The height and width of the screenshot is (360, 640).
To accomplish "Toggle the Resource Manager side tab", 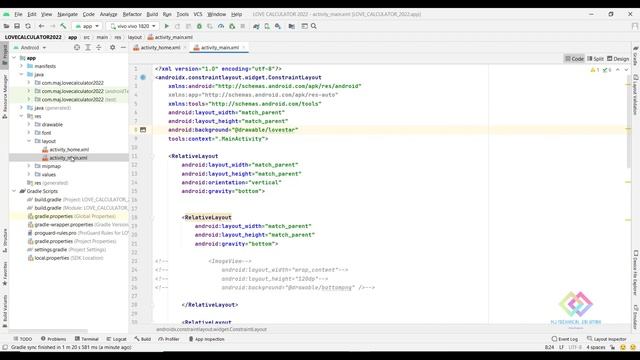I will [4, 97].
